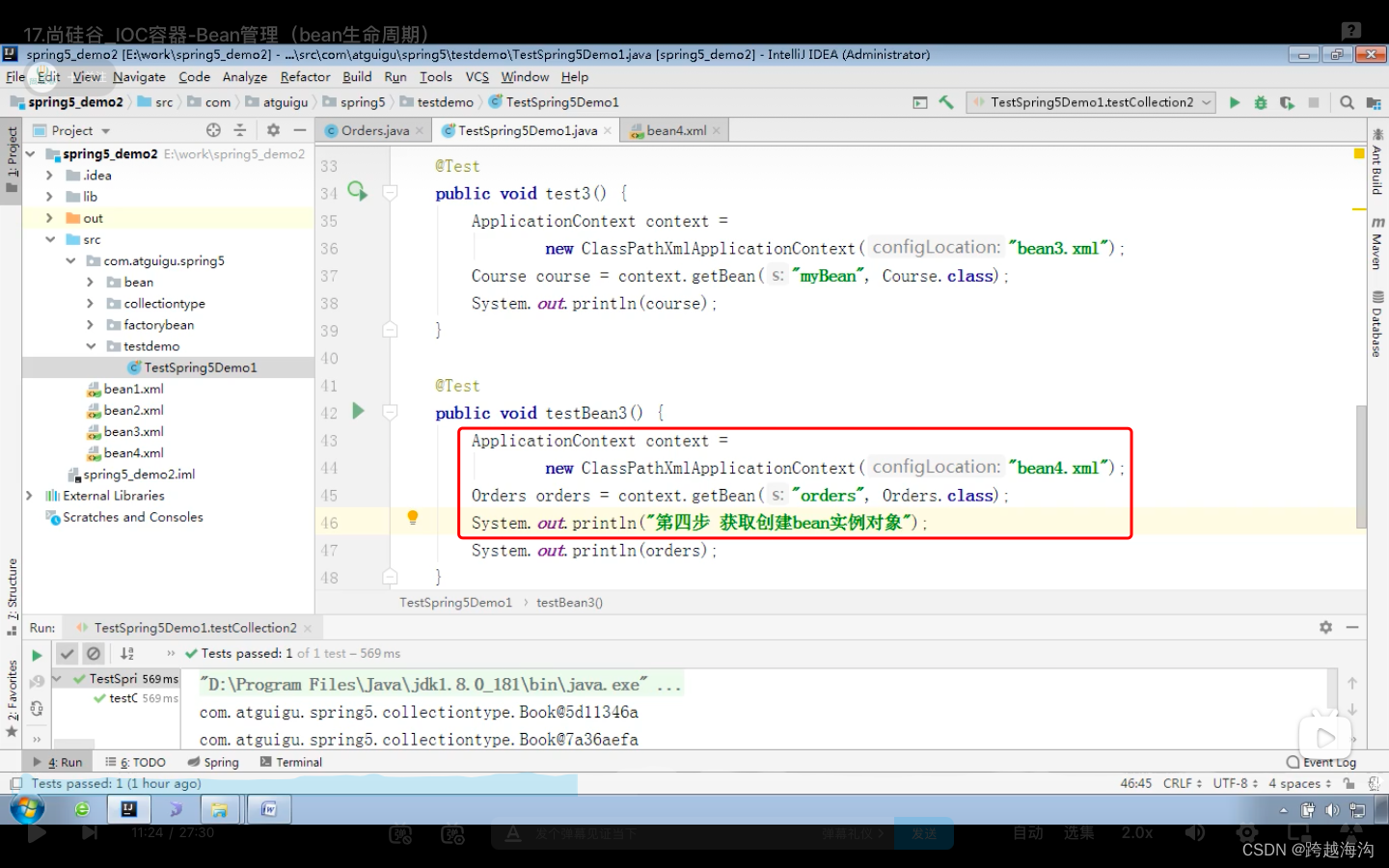
Task: Open Project panel settings gear
Action: pyautogui.click(x=273, y=130)
